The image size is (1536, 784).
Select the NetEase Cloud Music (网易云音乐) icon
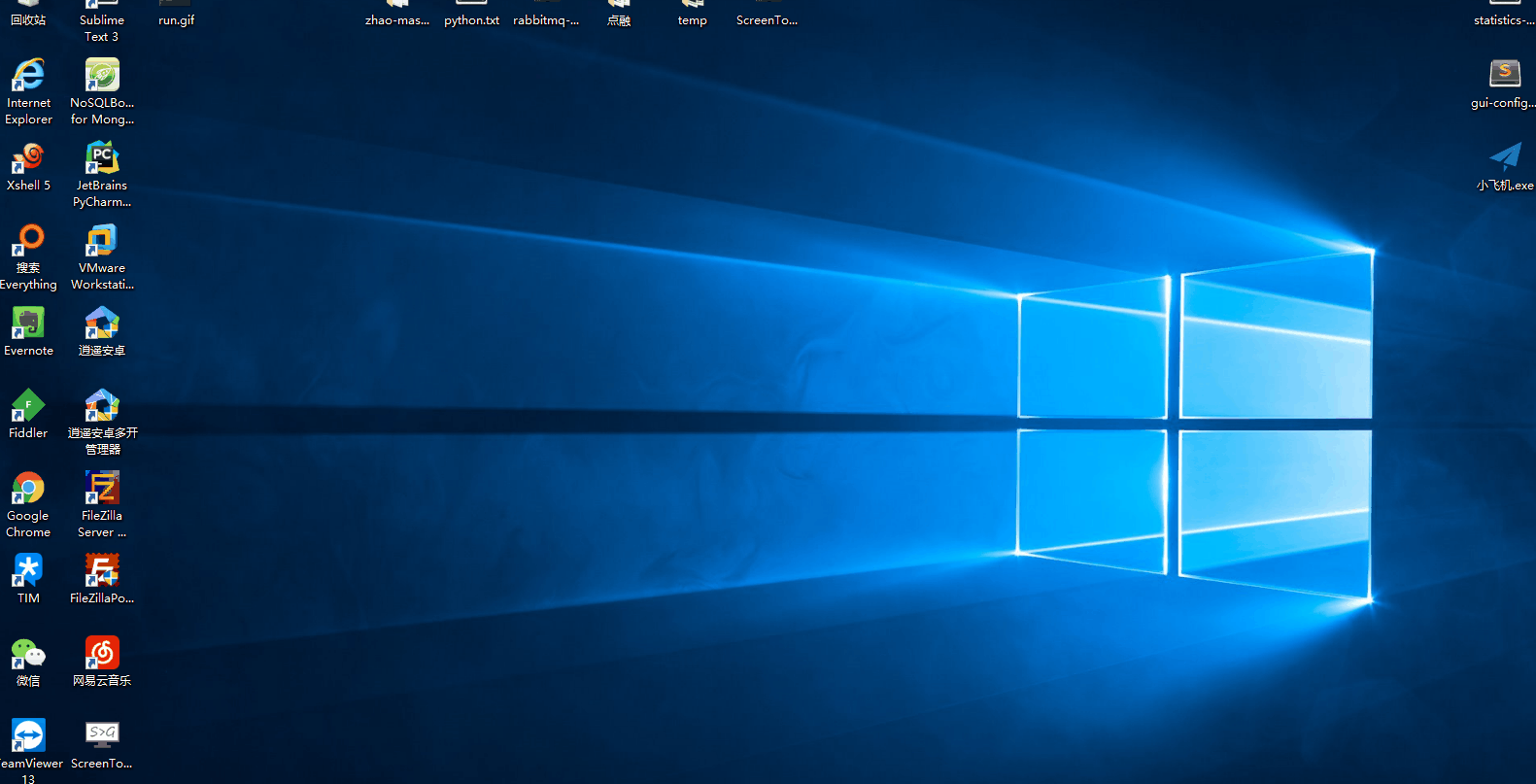point(102,654)
